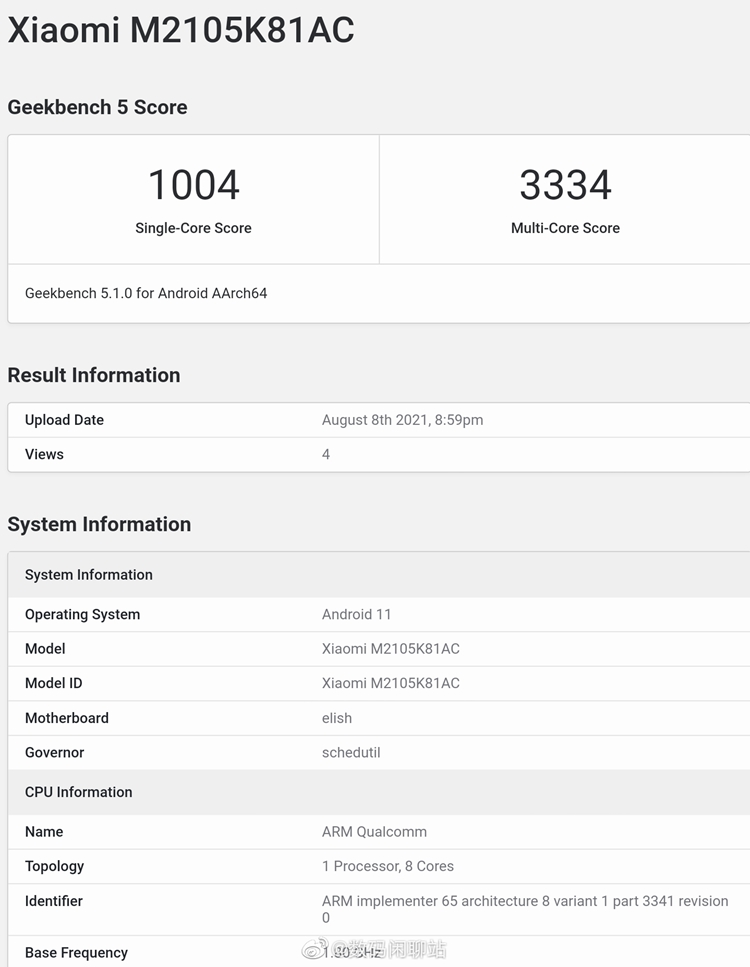Click the multi-core score value 3334
Screen dimensions: 750x967
566,184
